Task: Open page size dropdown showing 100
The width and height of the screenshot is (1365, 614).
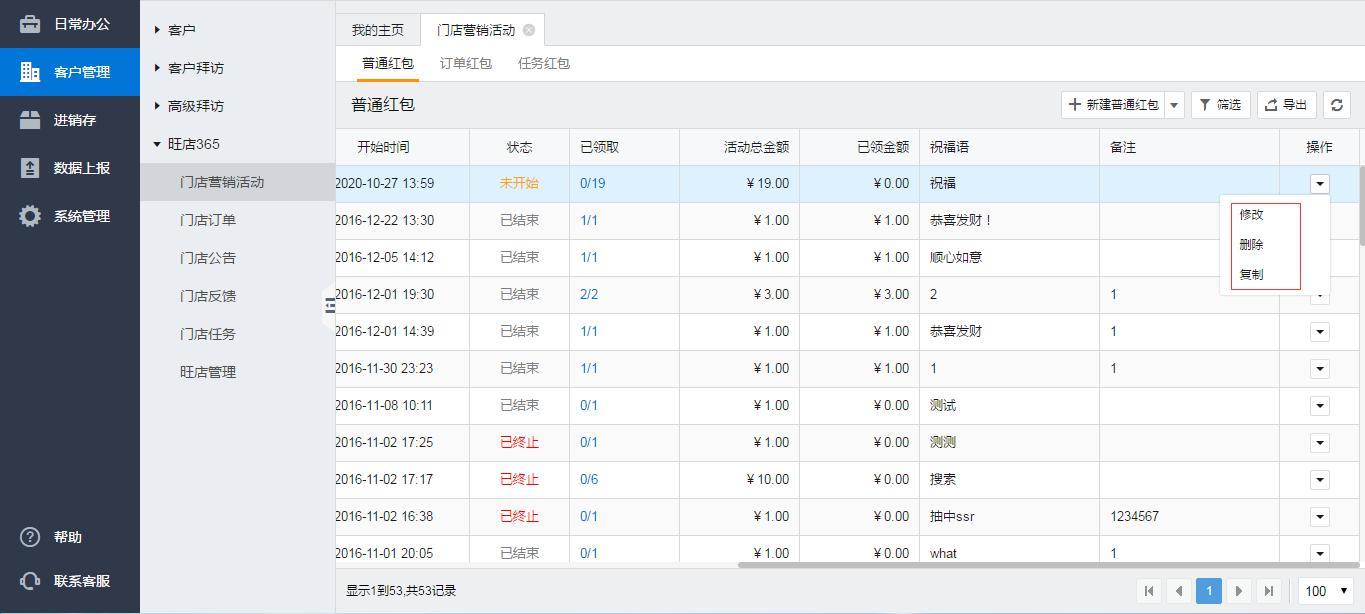Action: click(x=1326, y=591)
